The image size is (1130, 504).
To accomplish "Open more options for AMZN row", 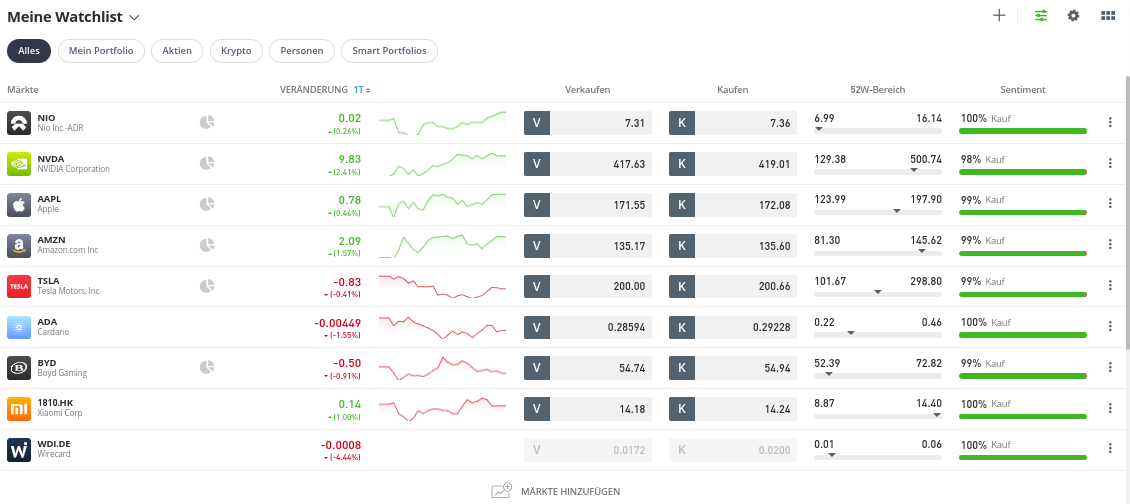I will (1110, 244).
